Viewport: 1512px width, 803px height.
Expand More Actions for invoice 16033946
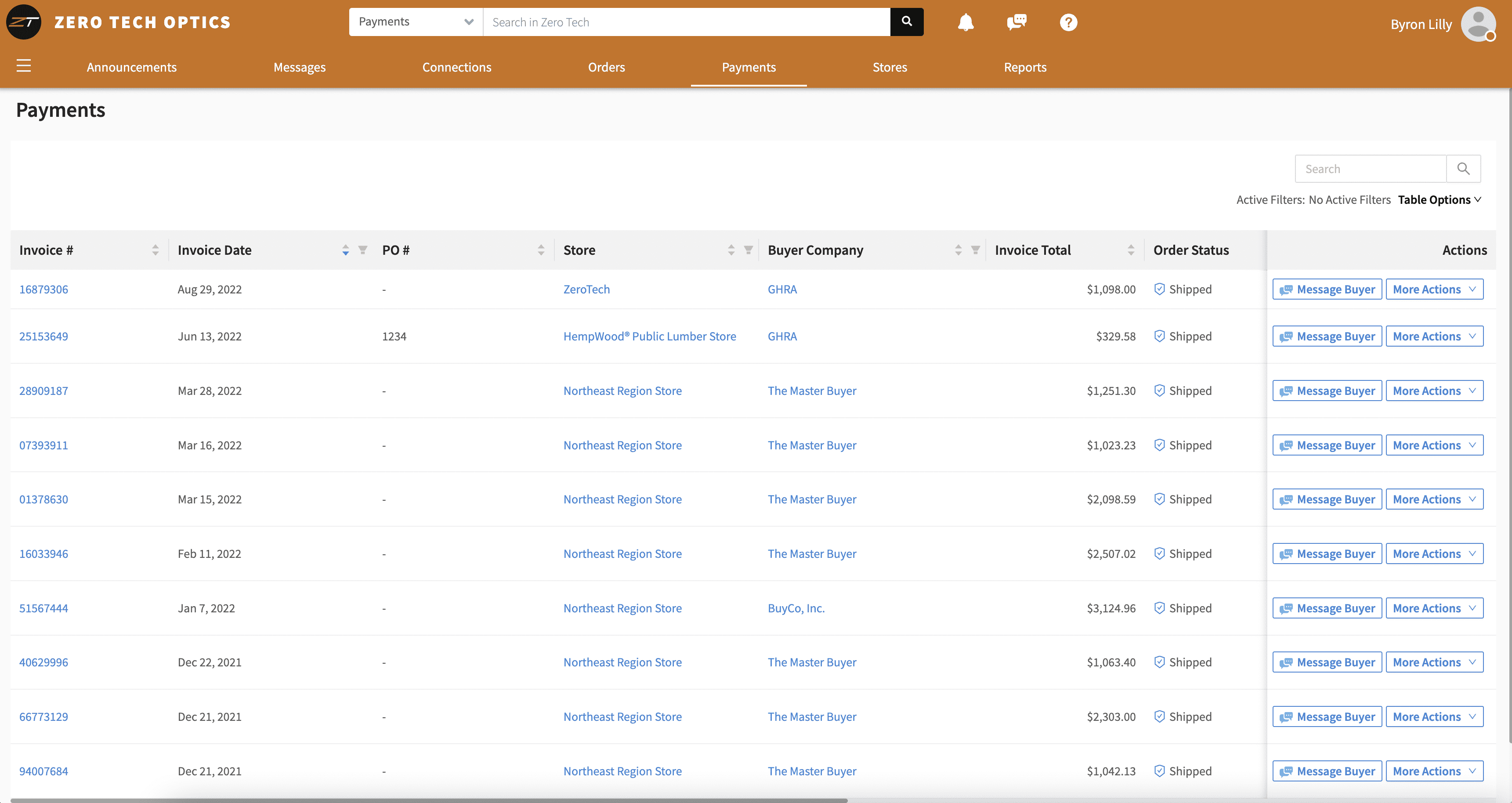click(x=1434, y=554)
